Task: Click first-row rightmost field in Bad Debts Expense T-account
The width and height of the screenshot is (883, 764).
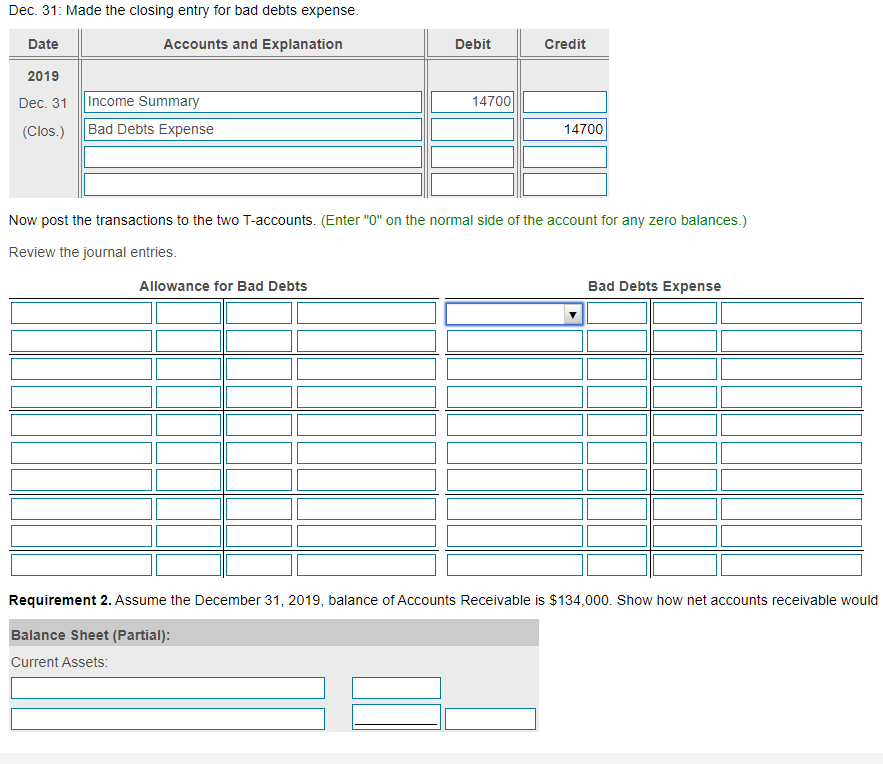Action: (x=791, y=313)
